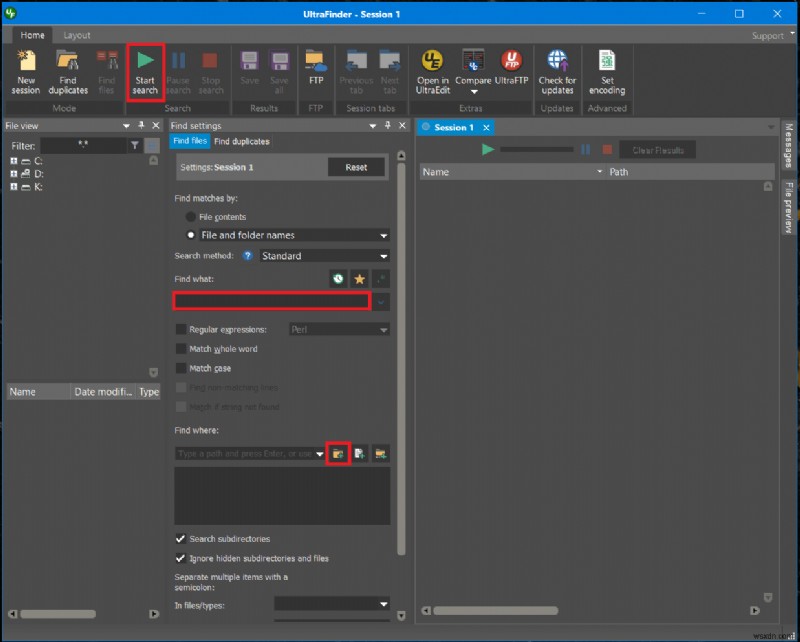Enable the Match case checkbox
The image size is (800, 642).
pos(181,368)
